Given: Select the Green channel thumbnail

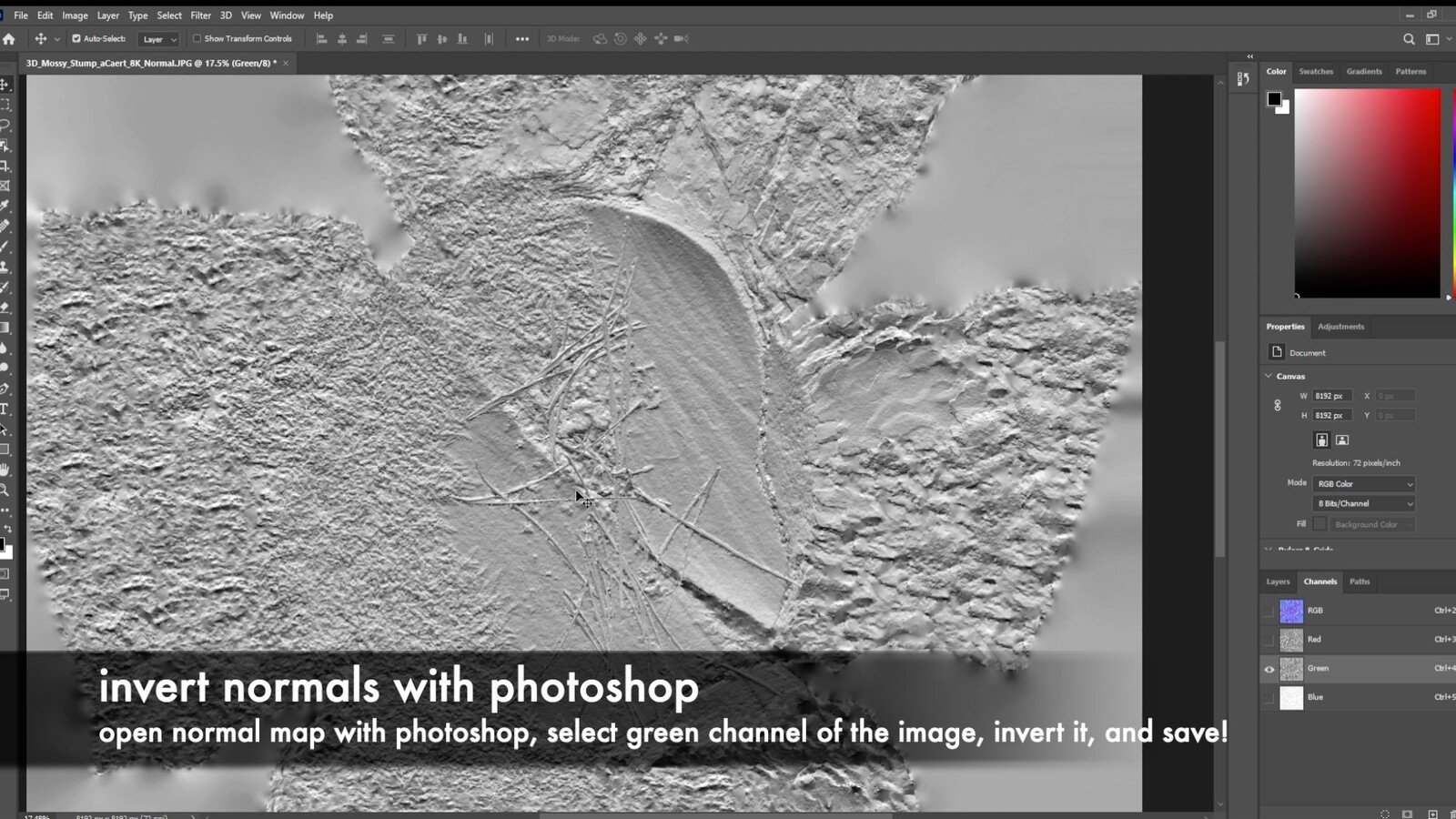Looking at the screenshot, I should [x=1291, y=669].
